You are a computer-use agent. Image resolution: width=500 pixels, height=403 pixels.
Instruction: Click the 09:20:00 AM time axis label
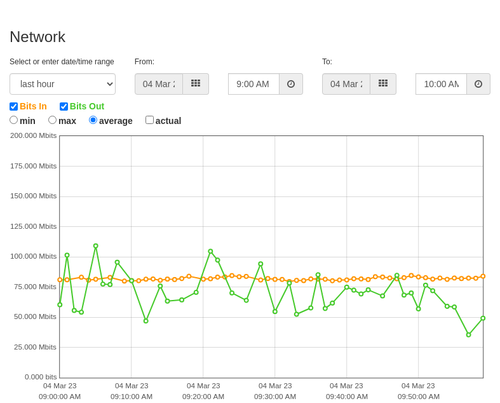point(203,397)
